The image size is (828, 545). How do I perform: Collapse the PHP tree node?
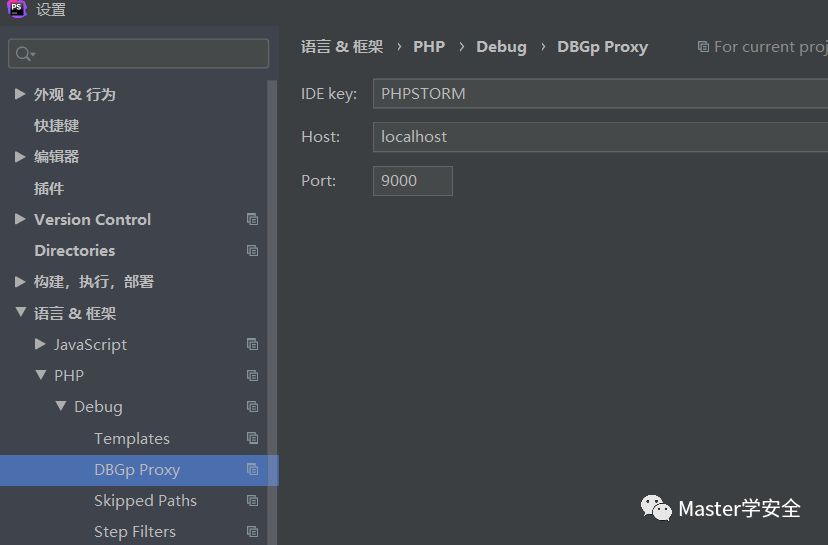41,375
